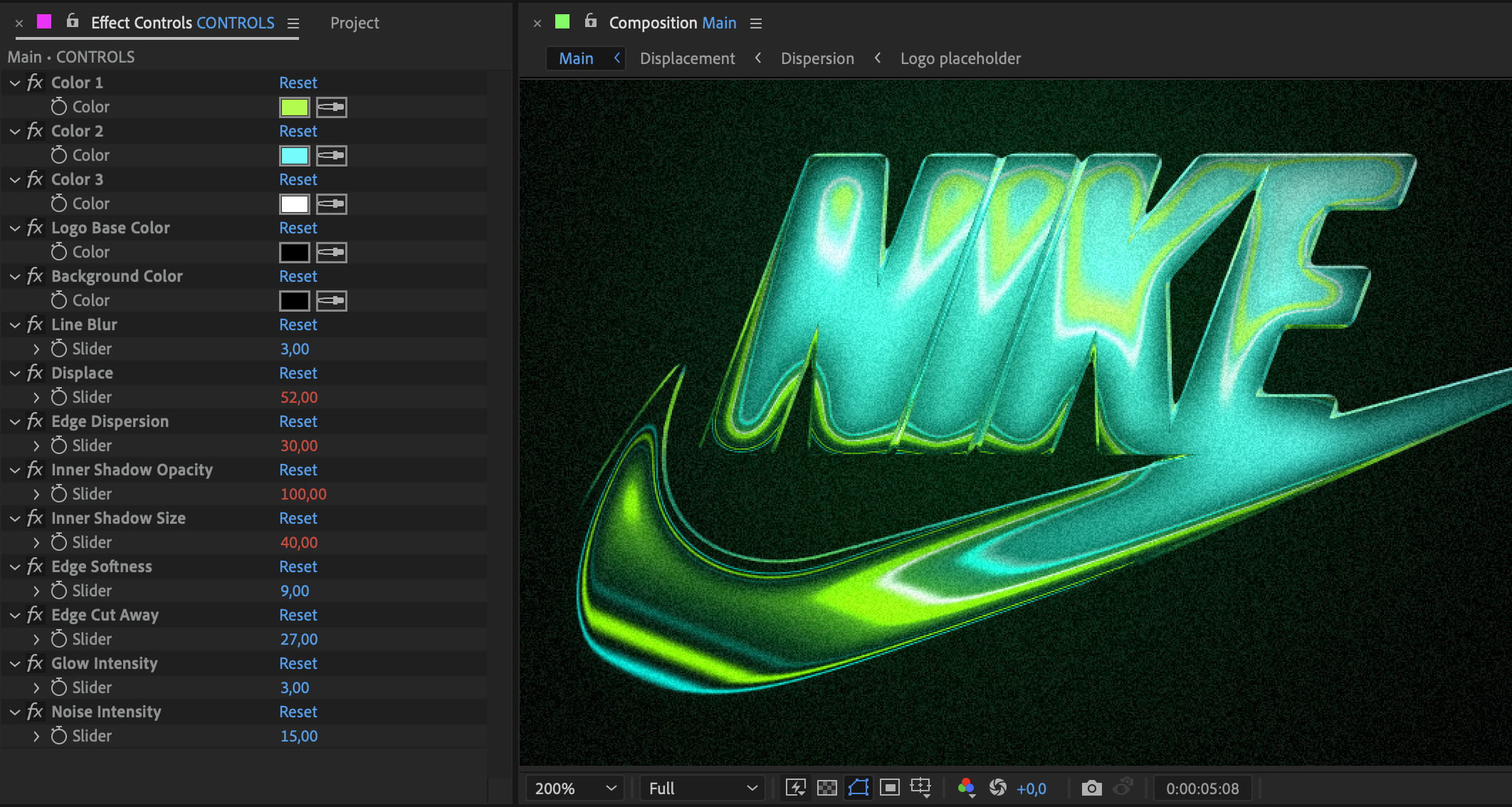This screenshot has width=1512, height=807.
Task: Enable stopwatch for Noise Intensity Slider
Action: (59, 736)
